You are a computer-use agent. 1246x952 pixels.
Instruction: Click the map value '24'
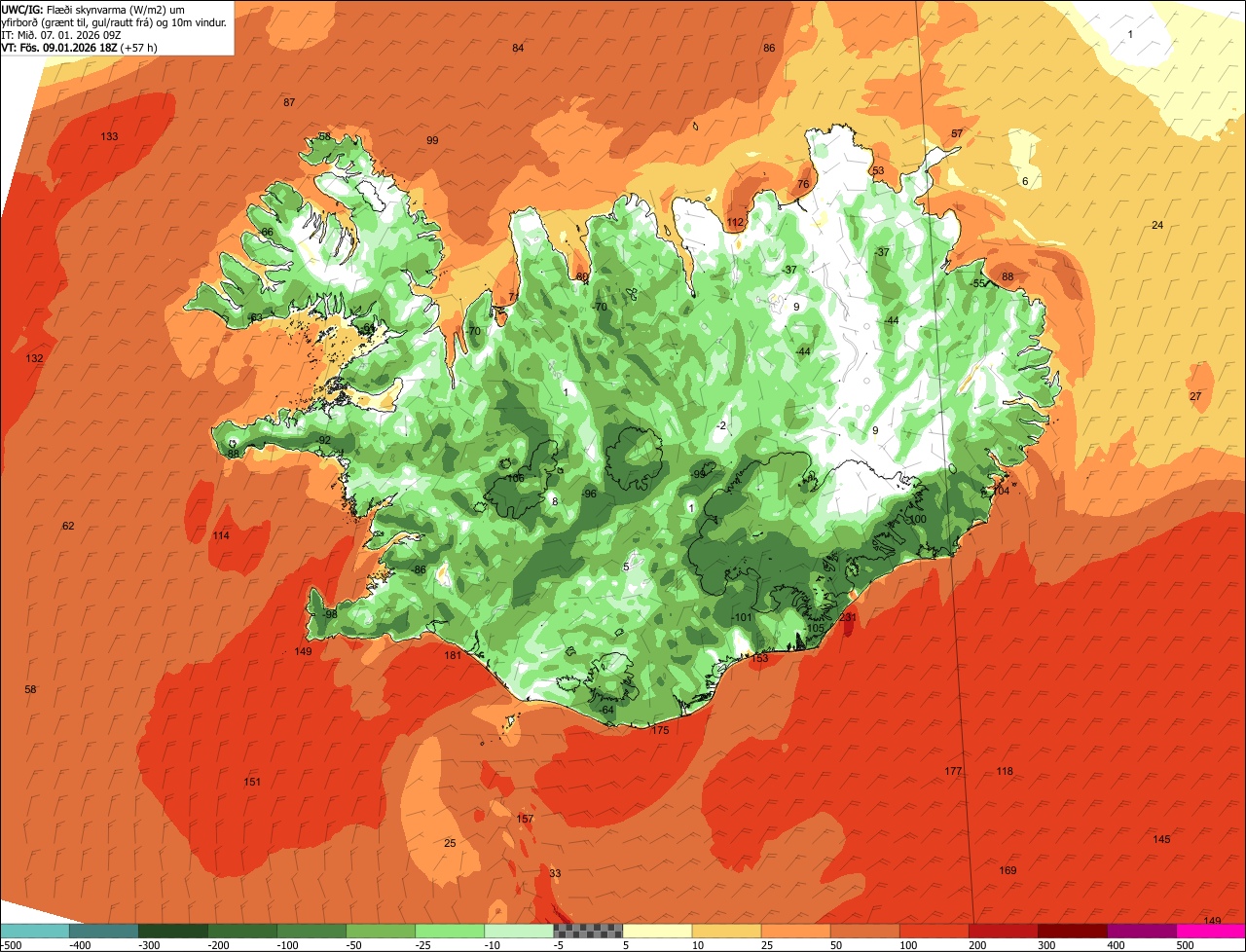click(x=1157, y=226)
